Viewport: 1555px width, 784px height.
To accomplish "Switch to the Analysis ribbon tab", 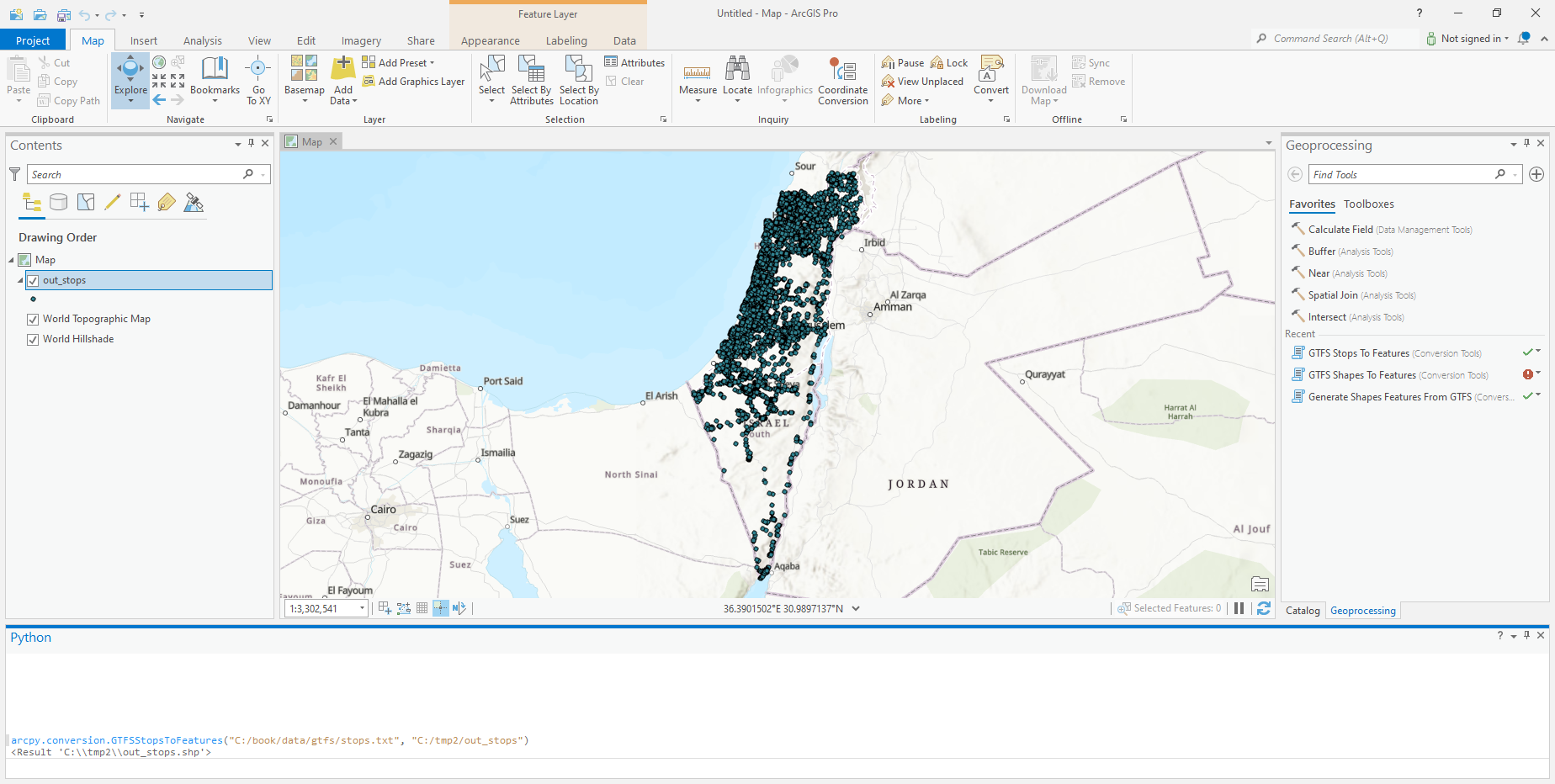I will [x=202, y=40].
